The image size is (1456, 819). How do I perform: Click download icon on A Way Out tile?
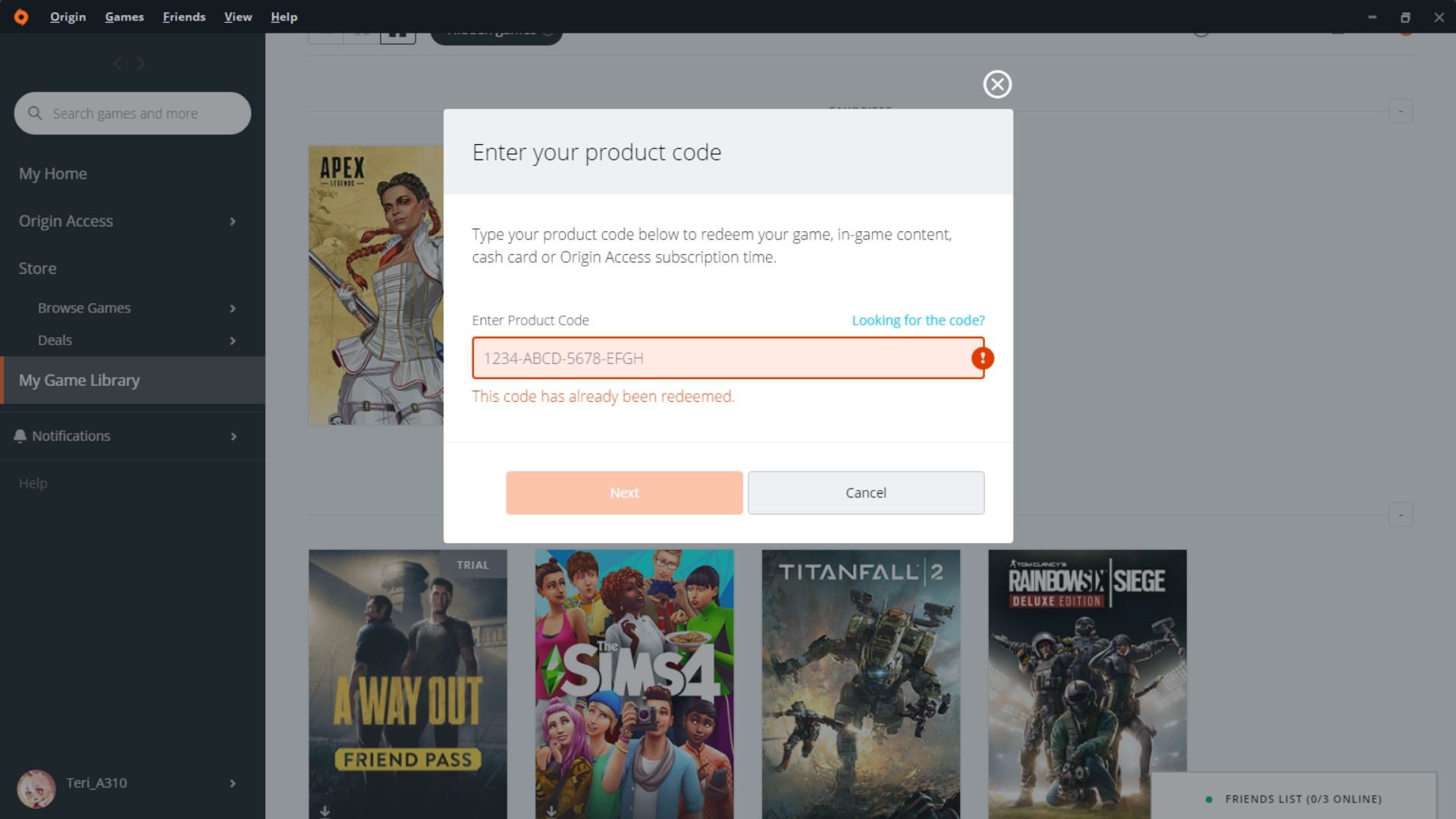(325, 811)
